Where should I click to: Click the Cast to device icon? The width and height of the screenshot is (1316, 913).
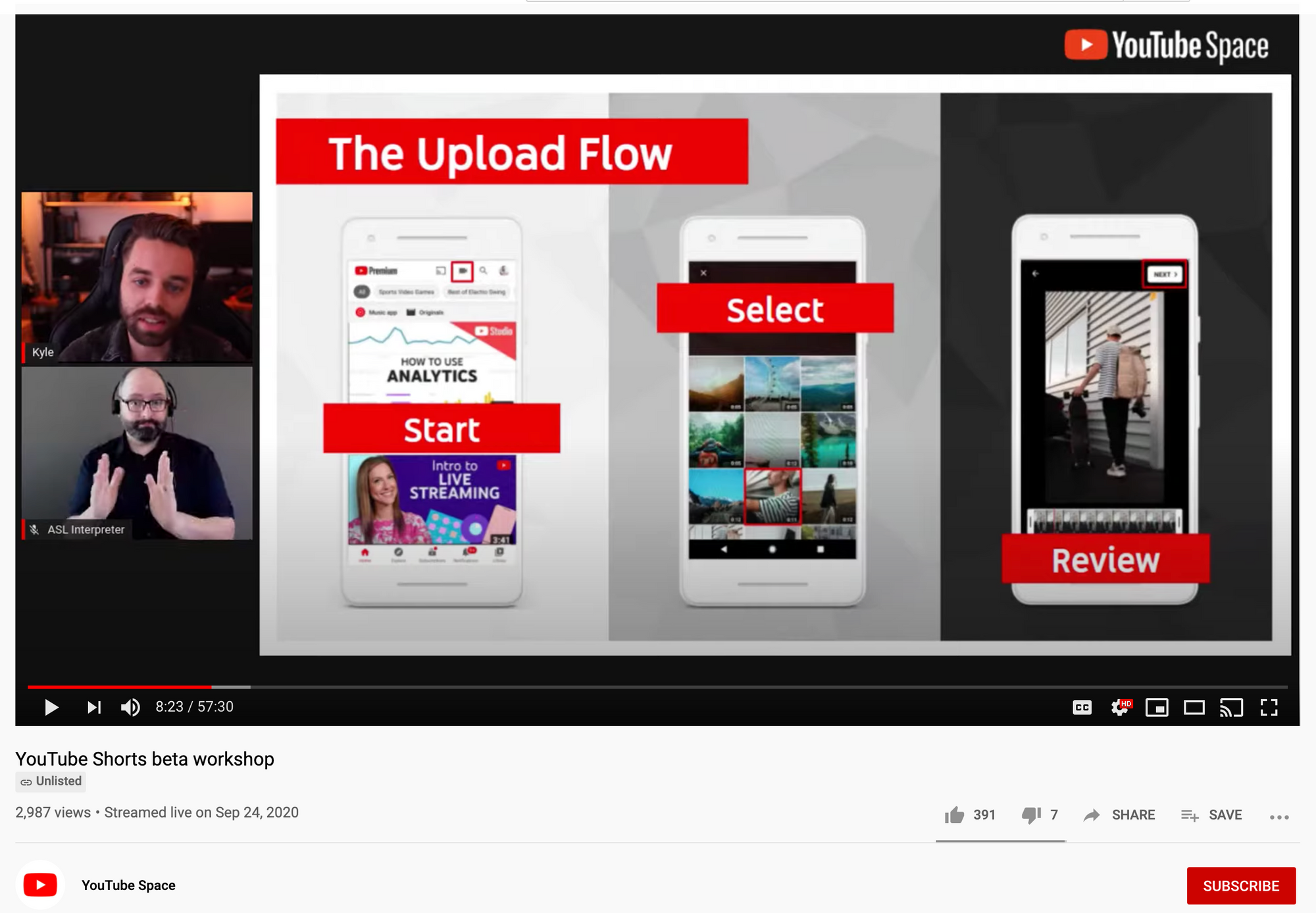1232,707
